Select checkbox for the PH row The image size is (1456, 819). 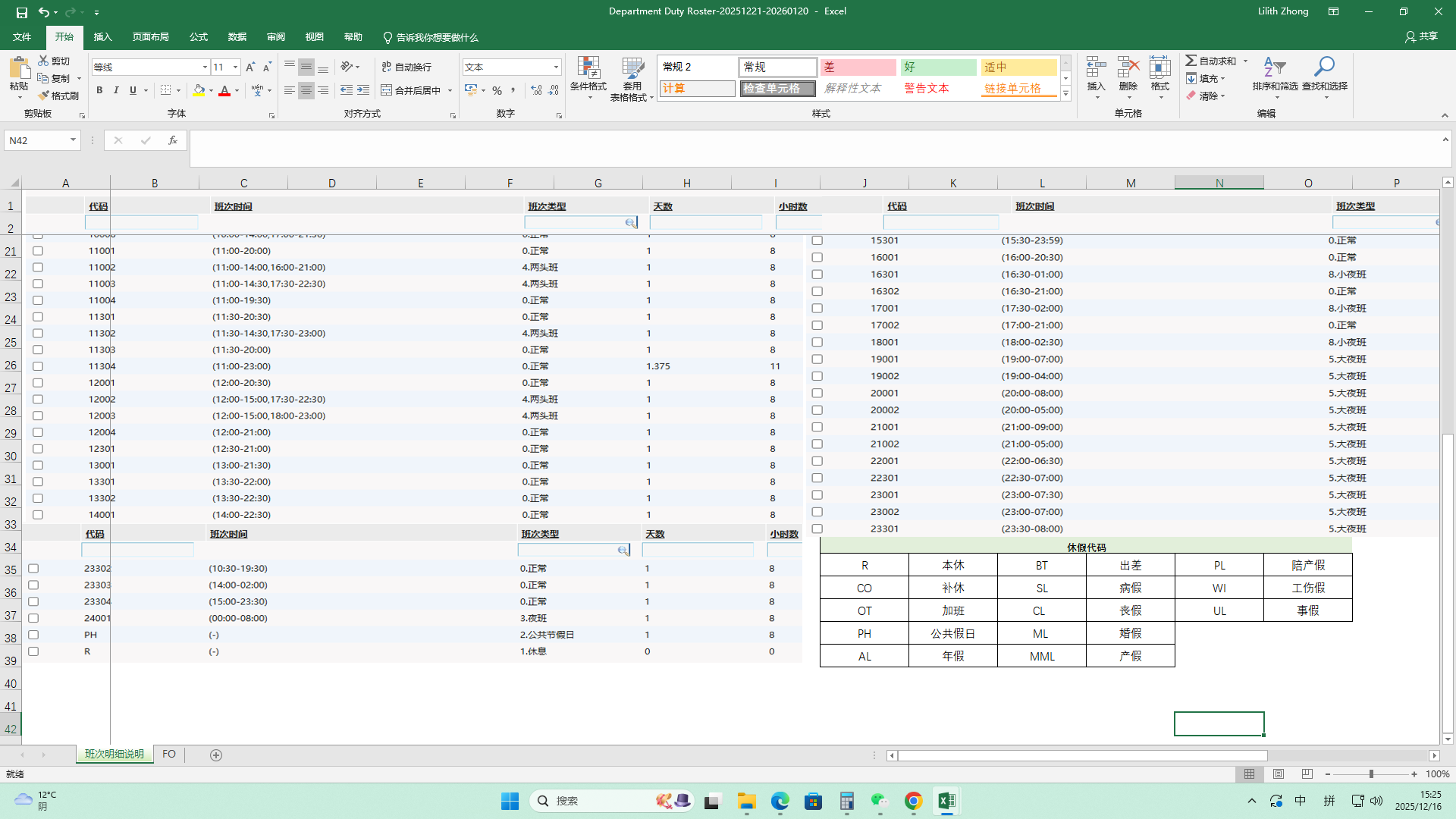click(33, 635)
